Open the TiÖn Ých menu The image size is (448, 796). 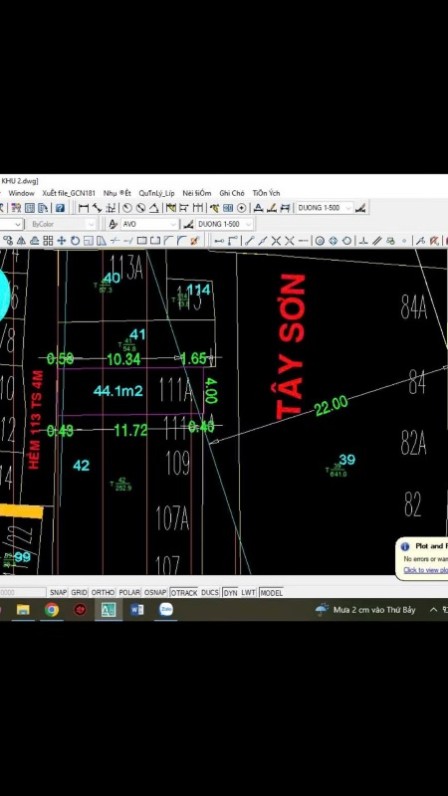[x=266, y=193]
